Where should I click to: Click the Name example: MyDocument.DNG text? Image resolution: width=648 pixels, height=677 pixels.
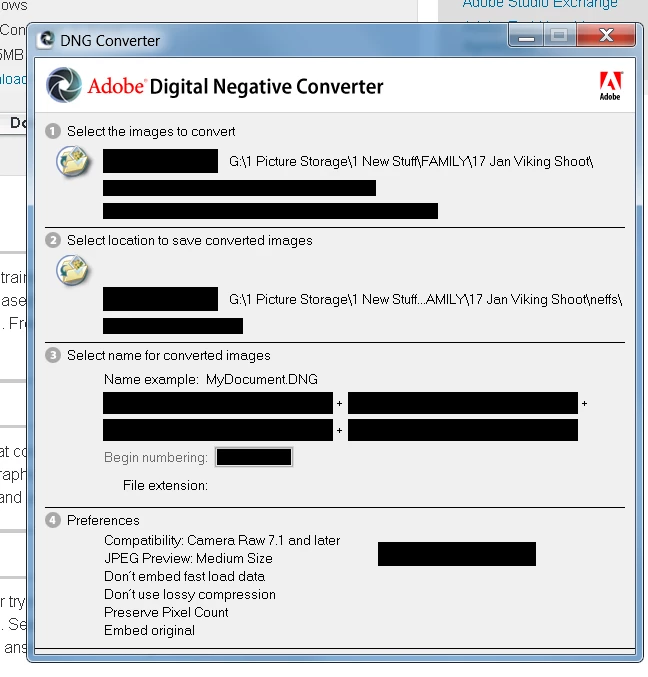(211, 380)
